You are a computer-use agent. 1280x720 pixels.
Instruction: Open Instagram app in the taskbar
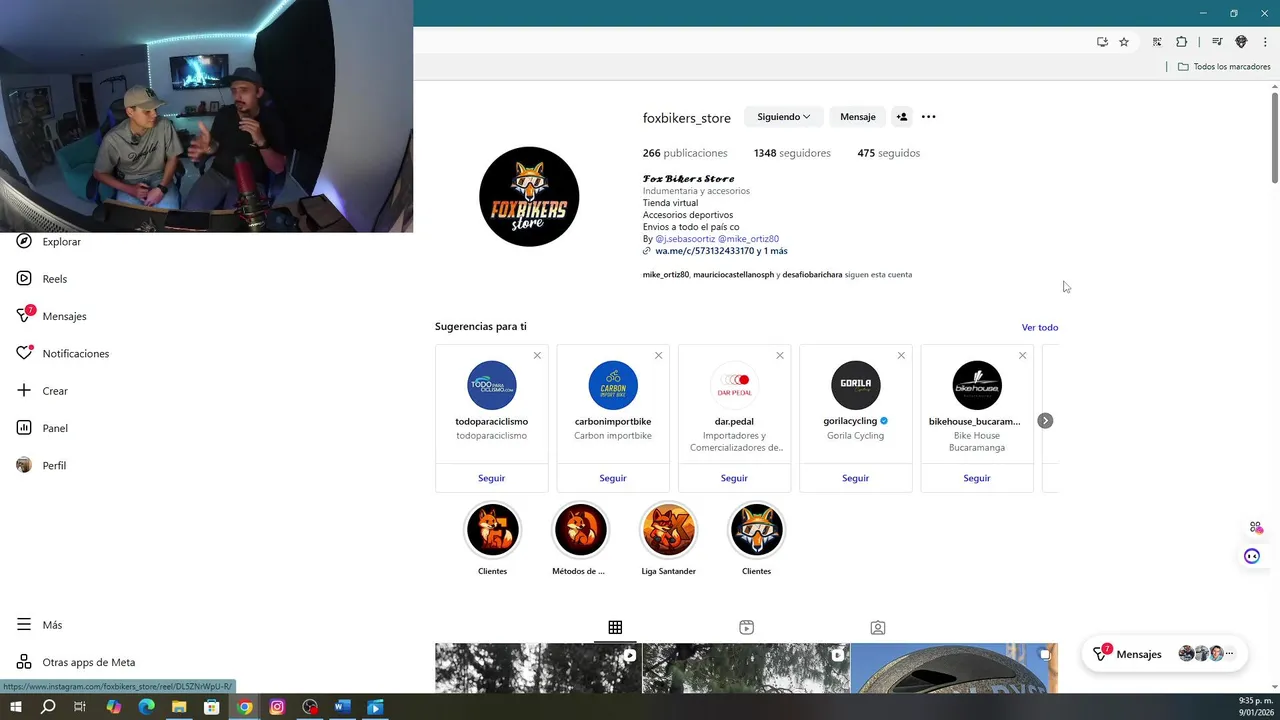[x=277, y=707]
